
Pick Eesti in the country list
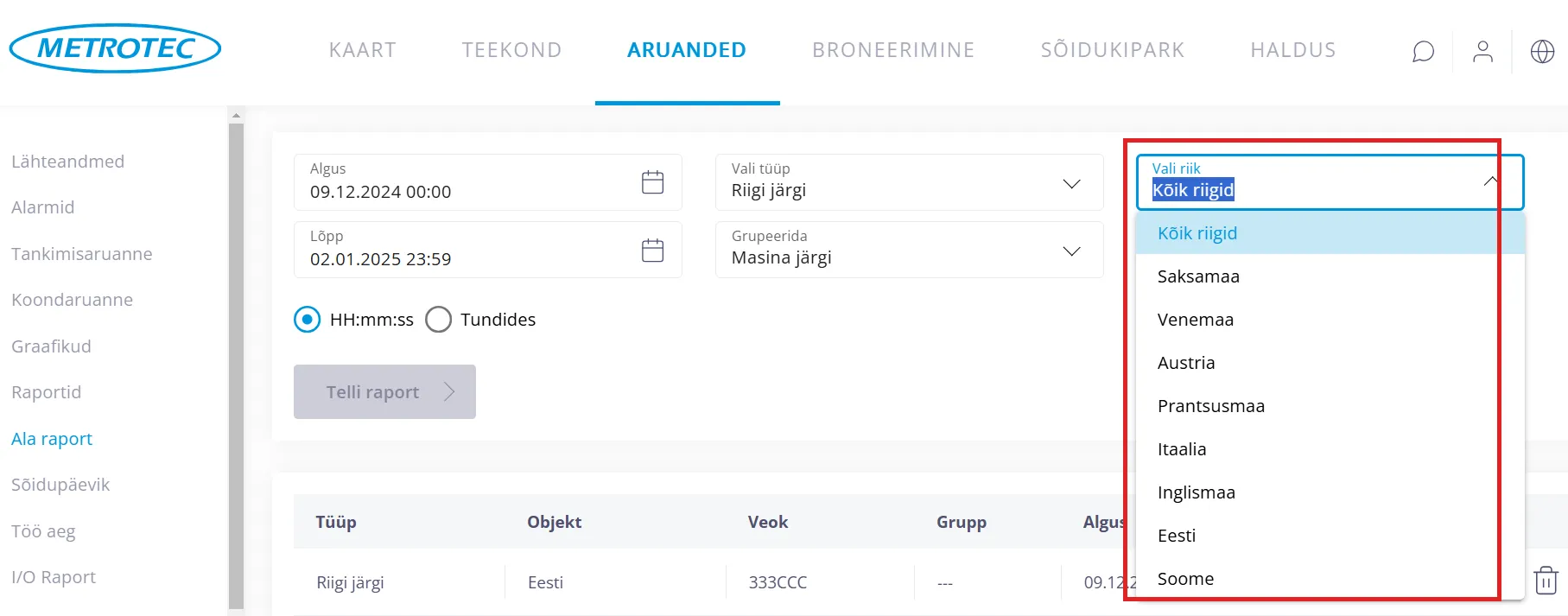point(1177,536)
